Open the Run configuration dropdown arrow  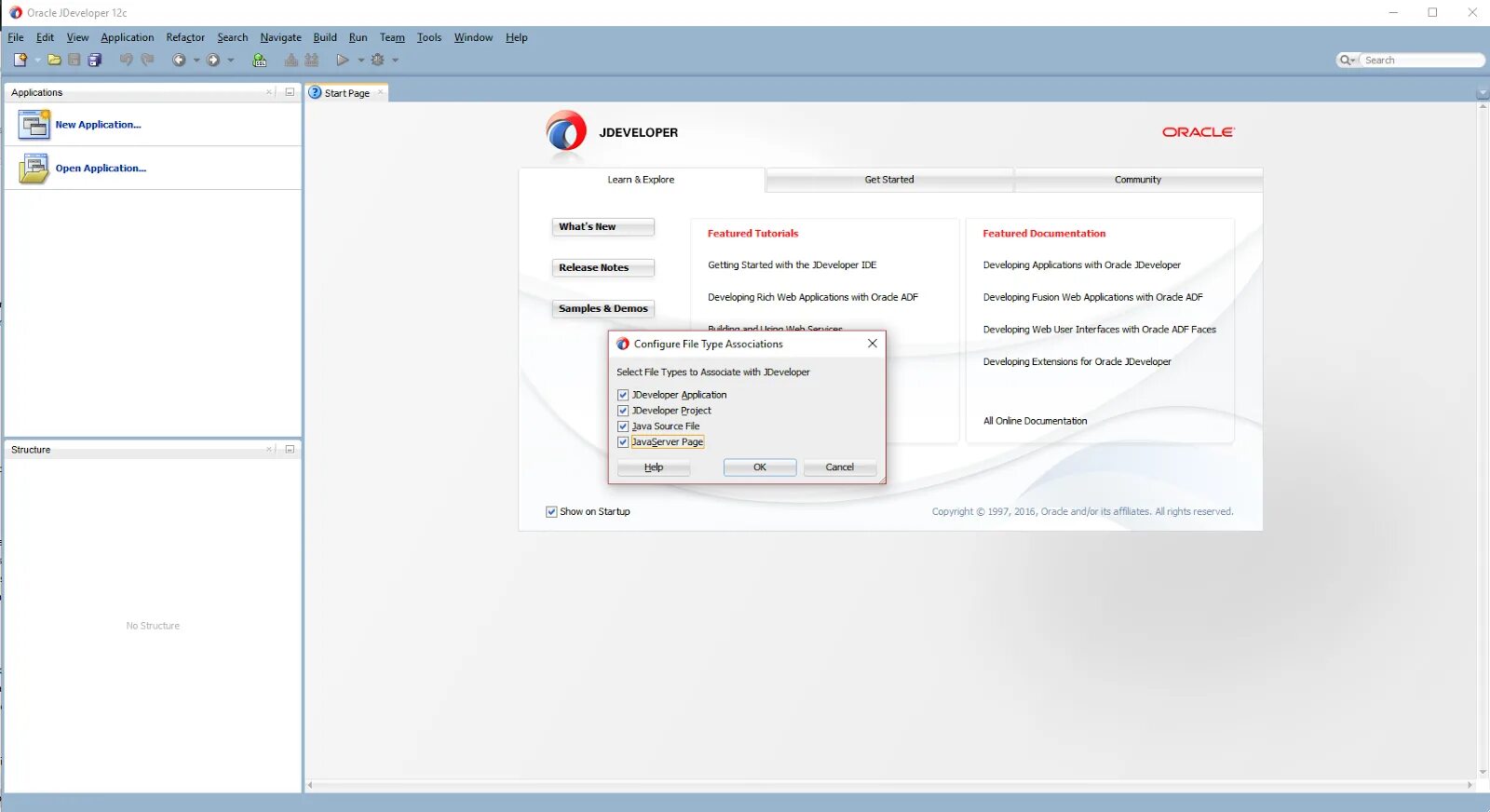pyautogui.click(x=361, y=60)
